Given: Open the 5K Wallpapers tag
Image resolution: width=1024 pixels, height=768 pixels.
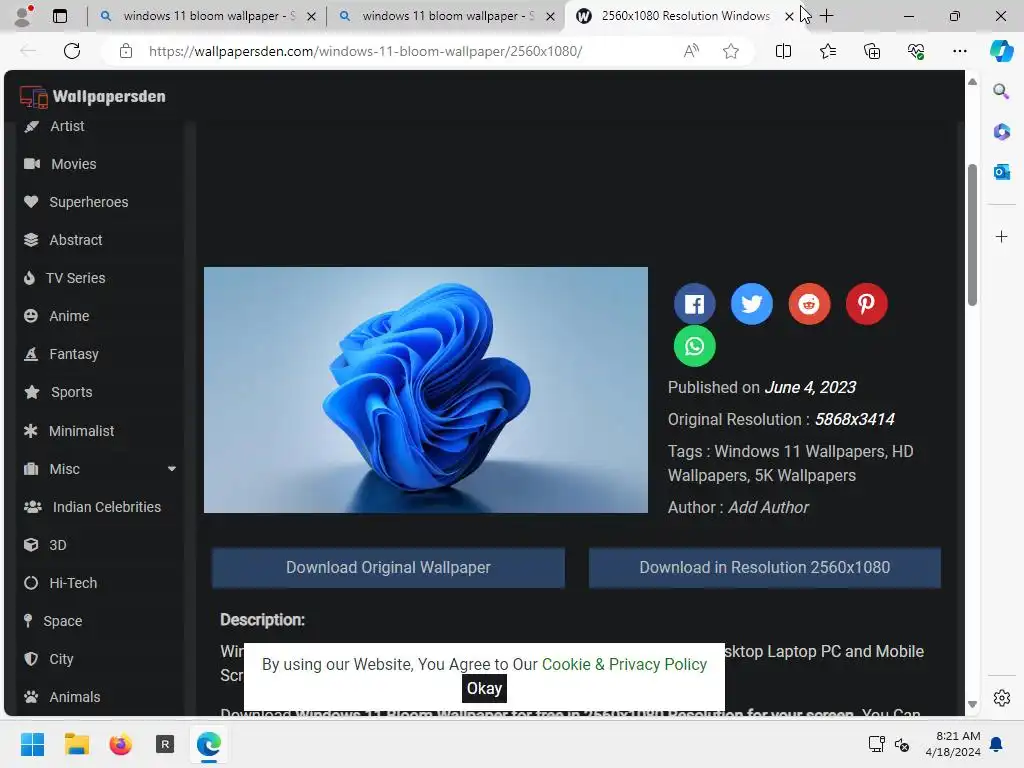Looking at the screenshot, I should [805, 475].
